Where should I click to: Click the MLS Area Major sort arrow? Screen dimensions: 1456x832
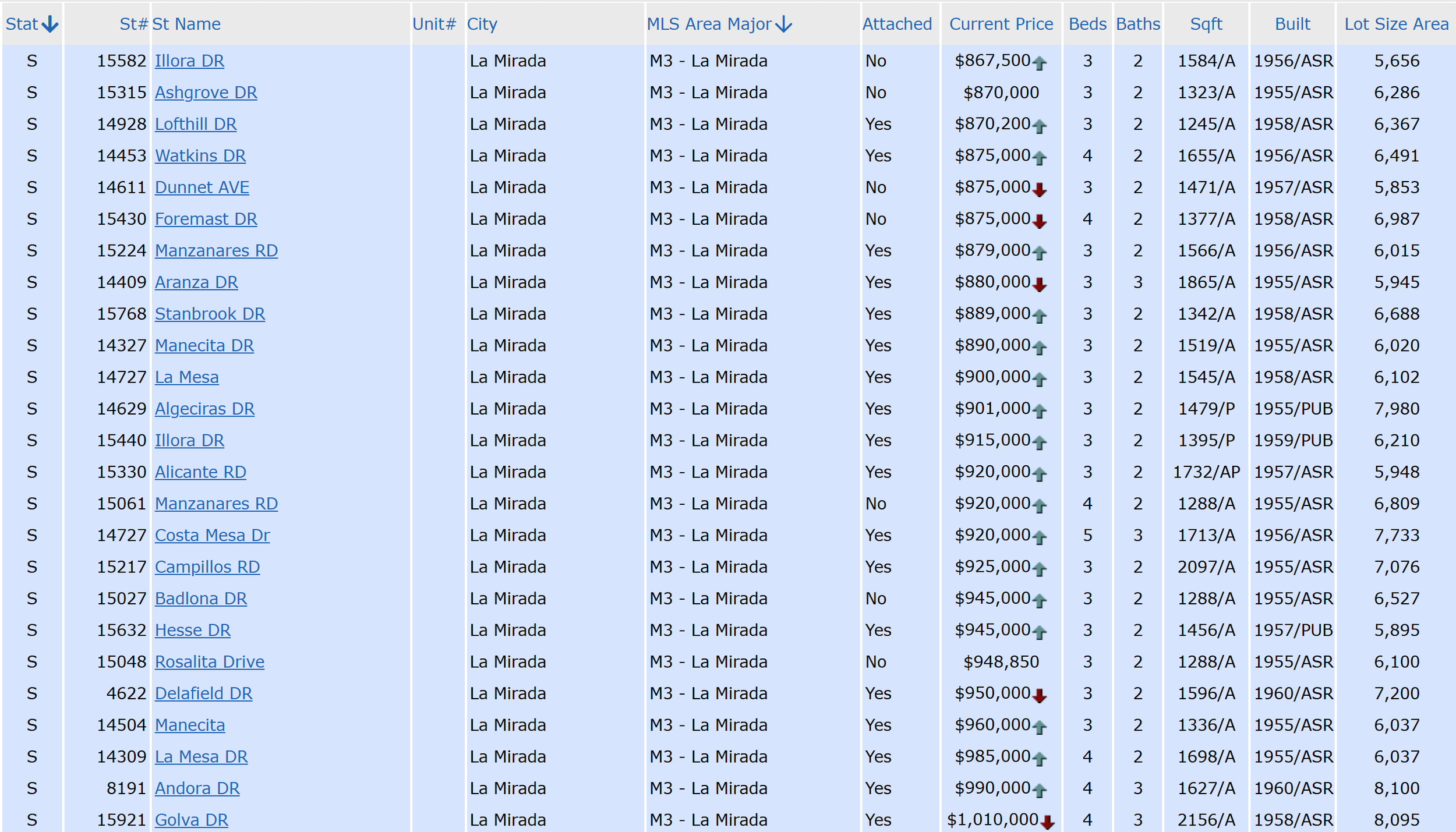click(x=784, y=24)
